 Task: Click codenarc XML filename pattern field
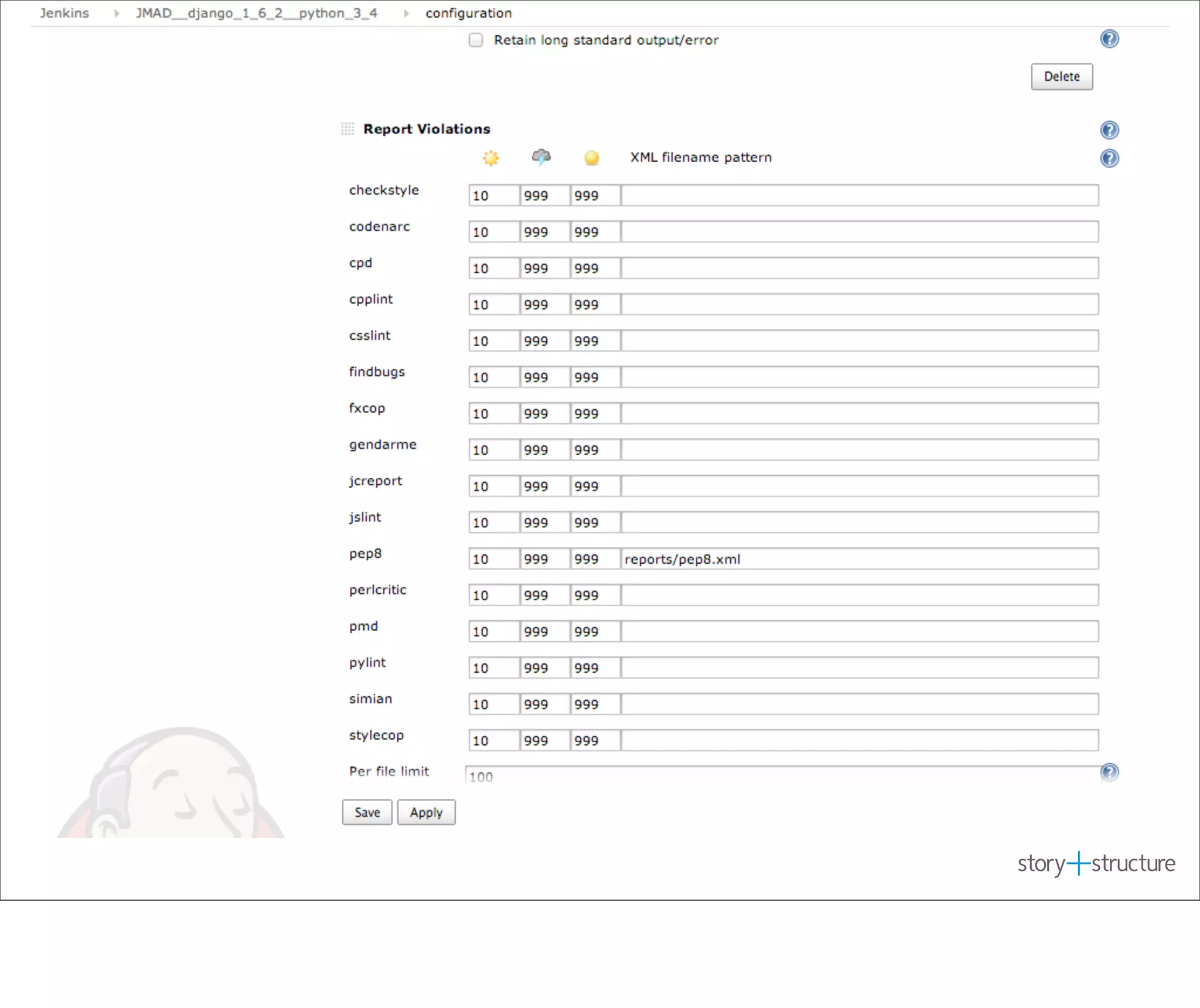coord(860,232)
